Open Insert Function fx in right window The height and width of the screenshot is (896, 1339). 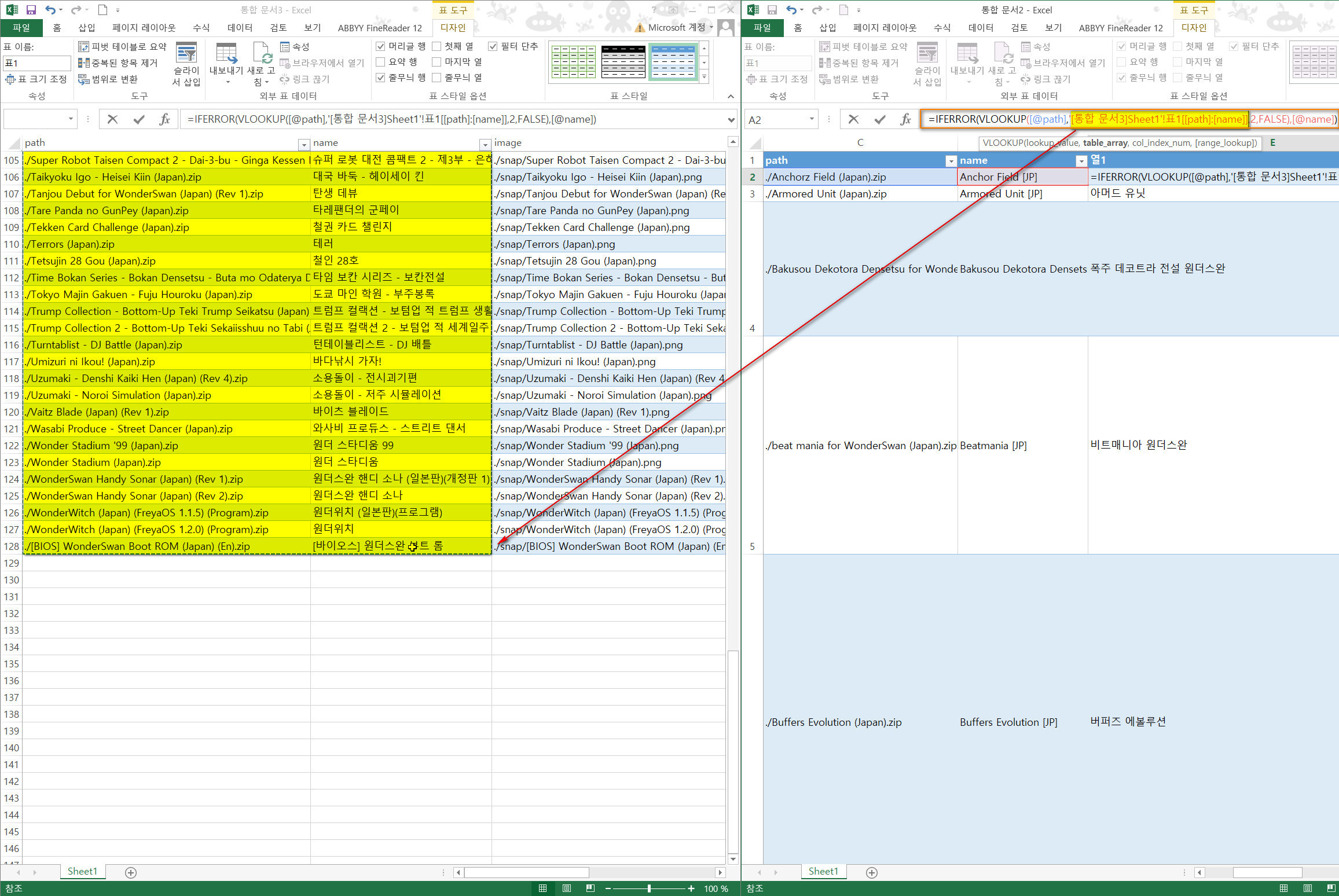(905, 119)
